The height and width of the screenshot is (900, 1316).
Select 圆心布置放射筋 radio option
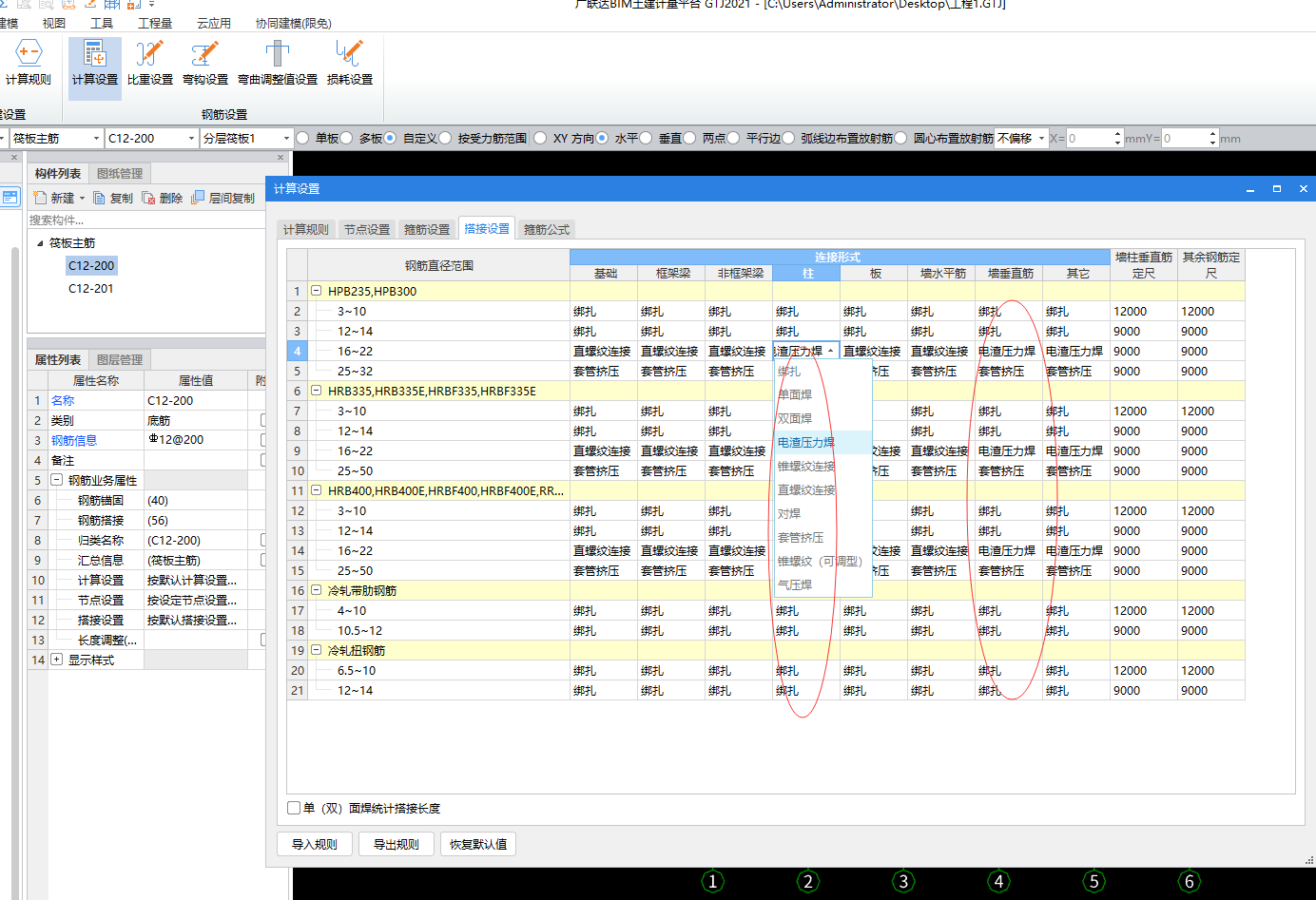click(x=900, y=138)
